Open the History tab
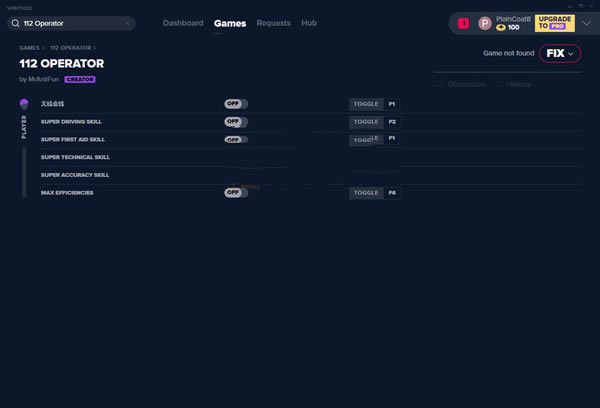 518,84
